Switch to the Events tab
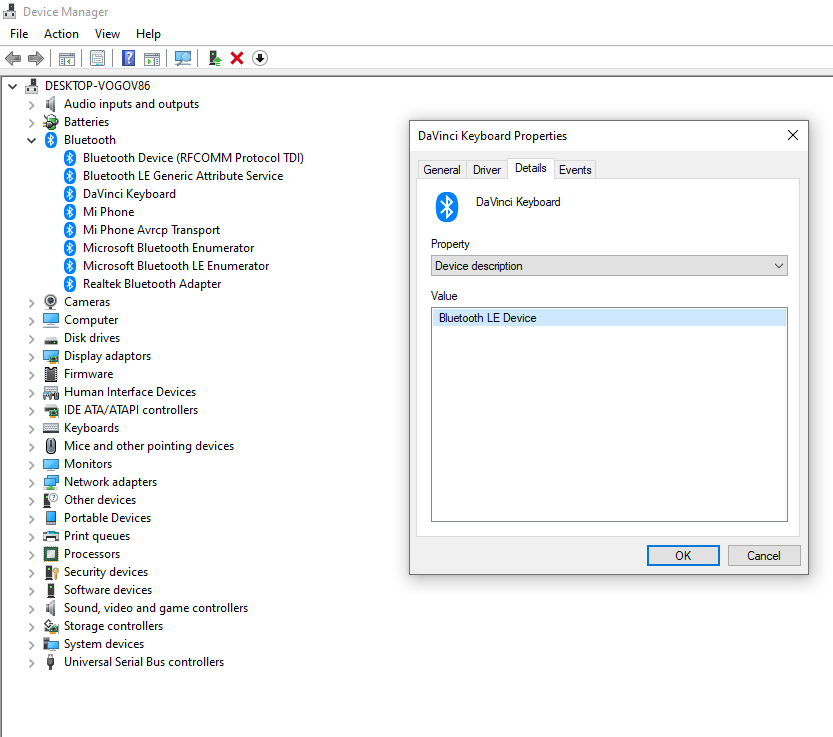Viewport: 833px width, 737px height. [575, 170]
